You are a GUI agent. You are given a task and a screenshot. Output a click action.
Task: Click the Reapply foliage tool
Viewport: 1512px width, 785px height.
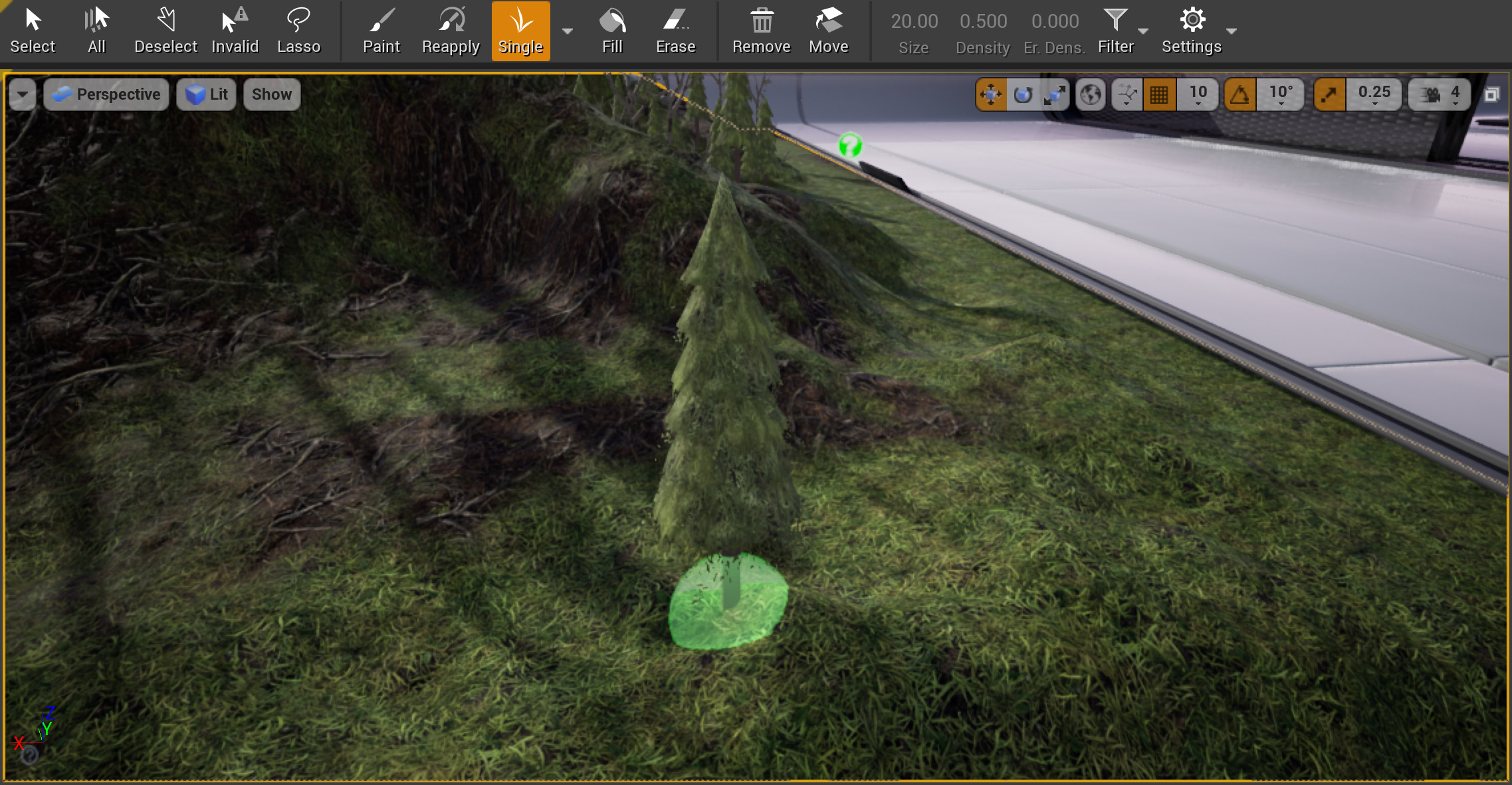pos(451,31)
